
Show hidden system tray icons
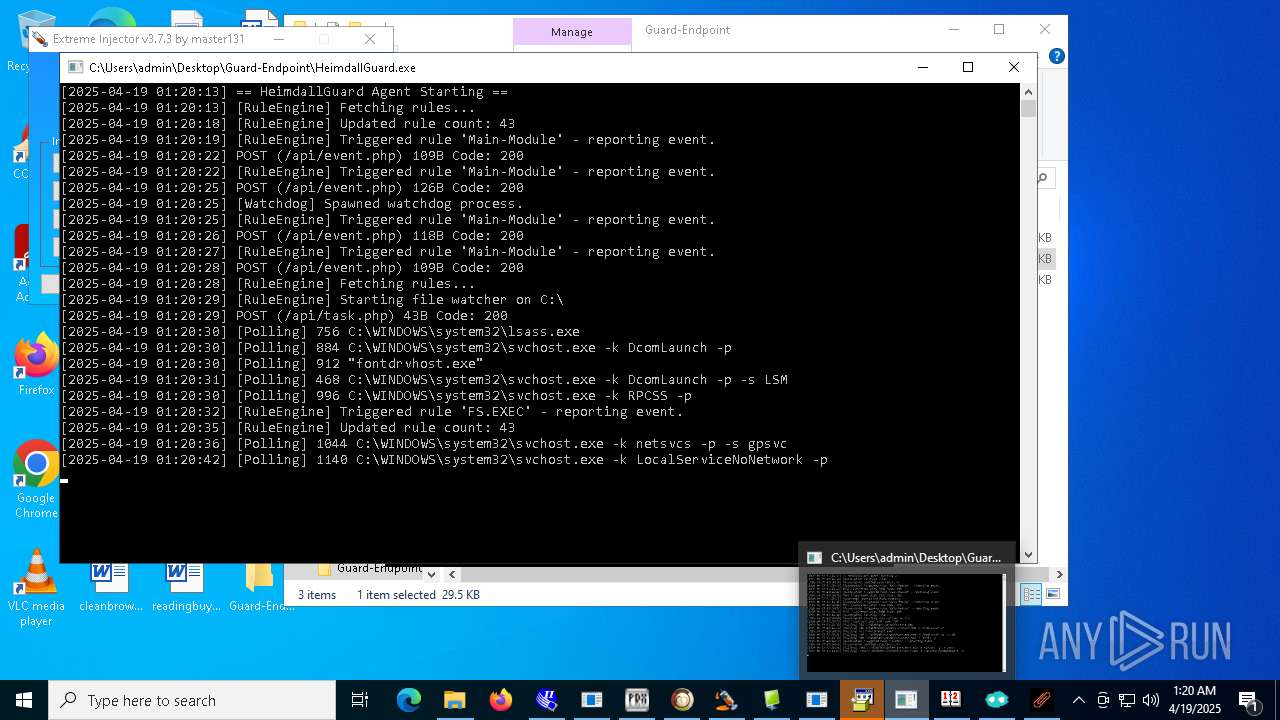click(1078, 700)
